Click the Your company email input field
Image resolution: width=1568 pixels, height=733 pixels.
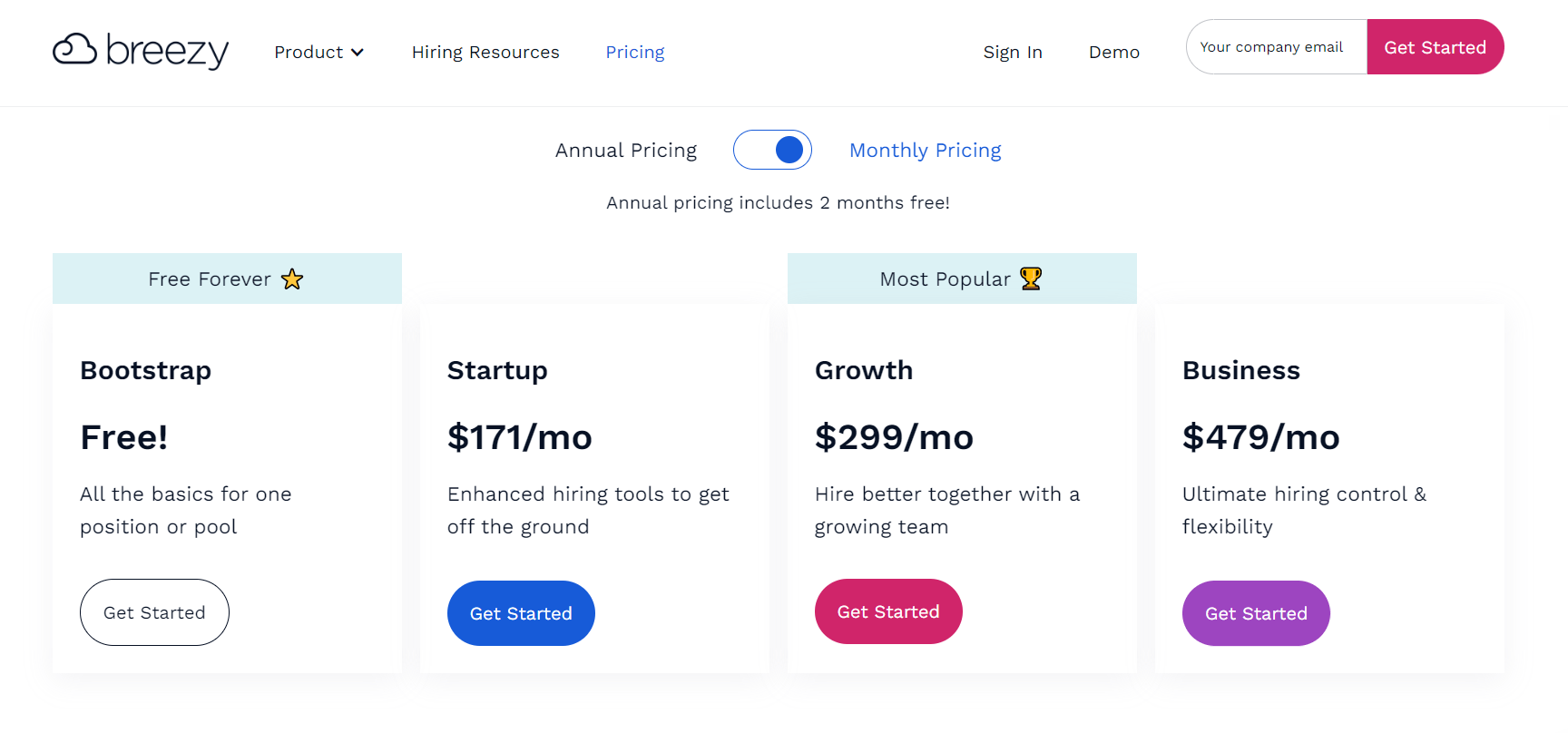(1272, 46)
